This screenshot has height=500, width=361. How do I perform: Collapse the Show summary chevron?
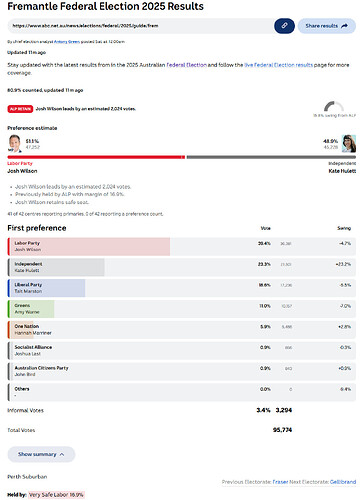tap(62, 454)
